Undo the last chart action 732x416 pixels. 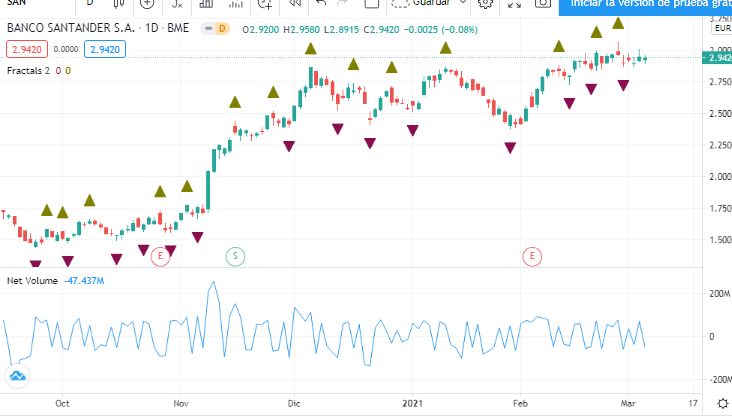[x=321, y=4]
